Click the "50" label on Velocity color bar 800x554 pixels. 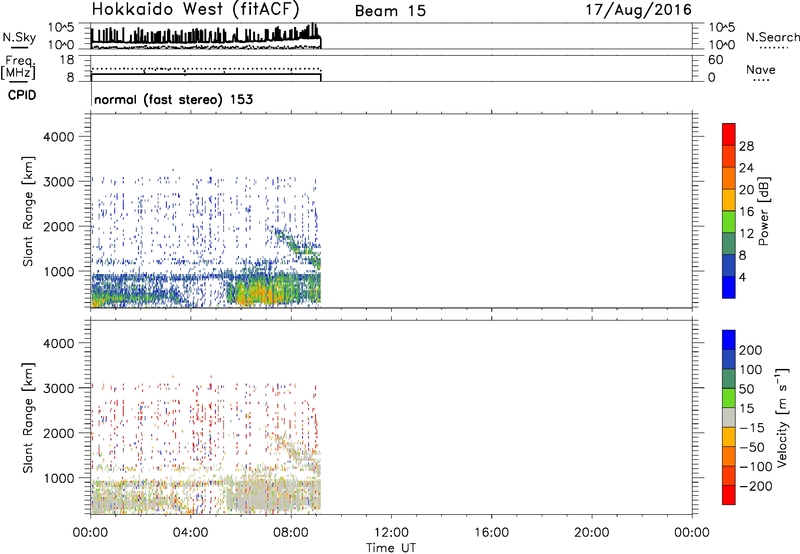click(x=746, y=389)
